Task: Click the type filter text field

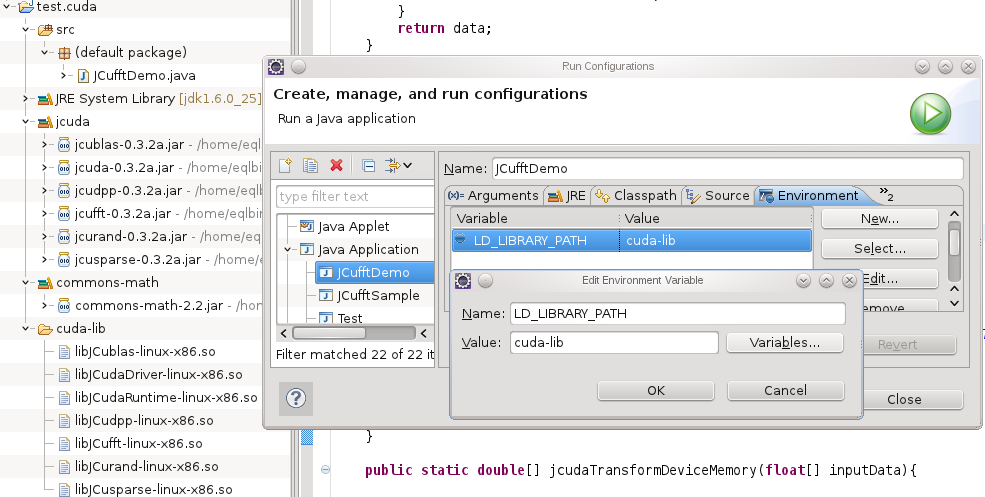Action: pos(355,196)
